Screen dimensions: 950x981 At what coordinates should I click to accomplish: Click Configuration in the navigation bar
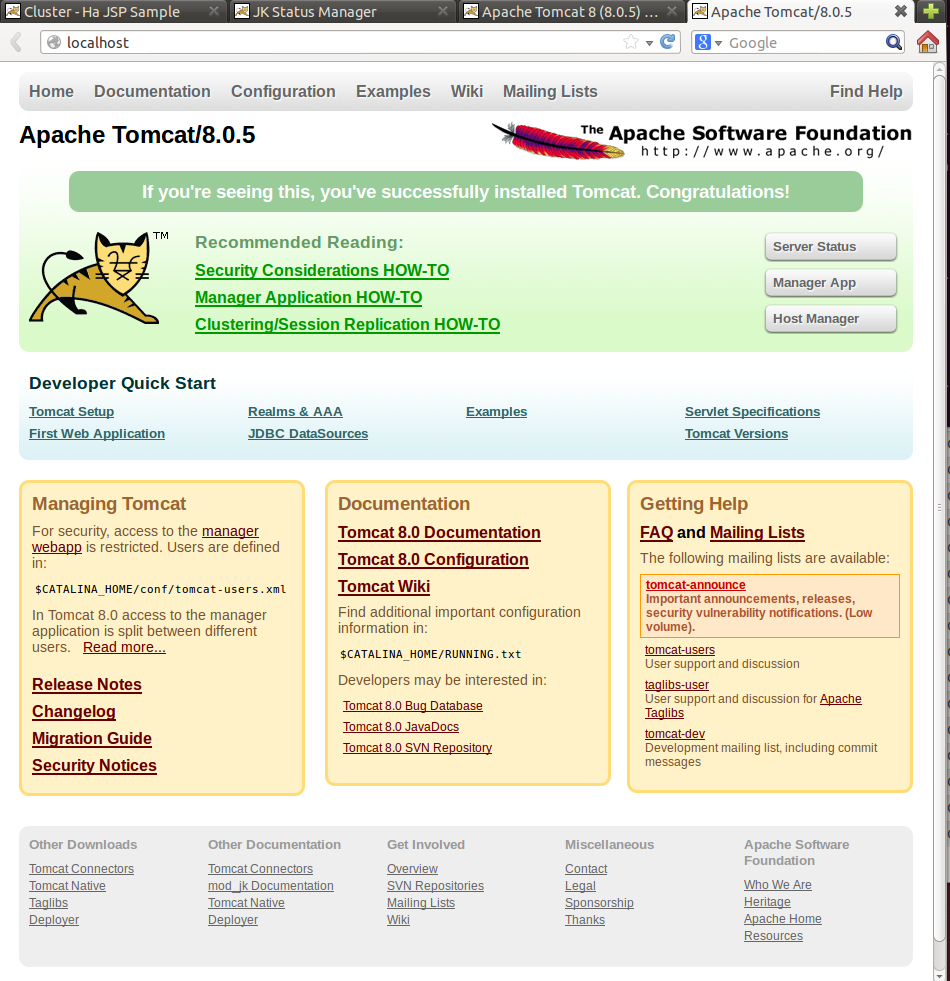pyautogui.click(x=283, y=91)
